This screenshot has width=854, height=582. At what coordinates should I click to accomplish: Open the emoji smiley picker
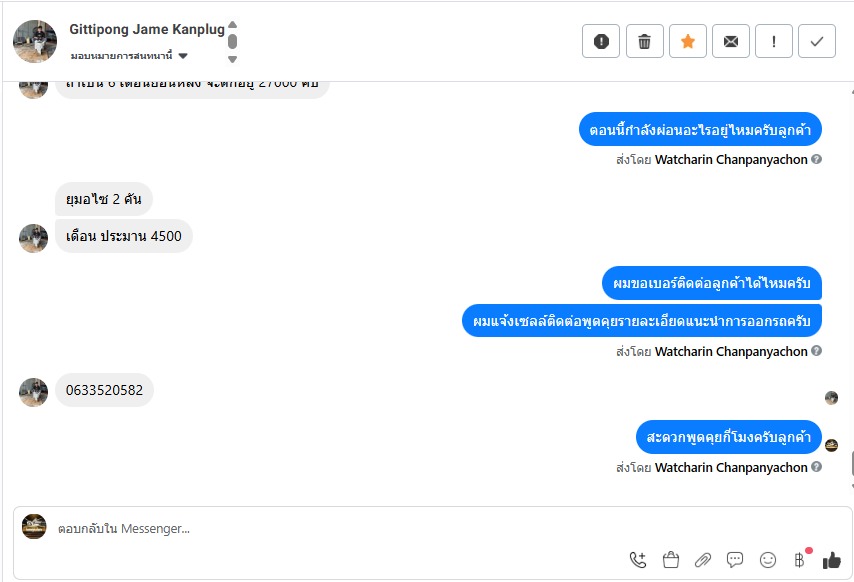tap(767, 560)
